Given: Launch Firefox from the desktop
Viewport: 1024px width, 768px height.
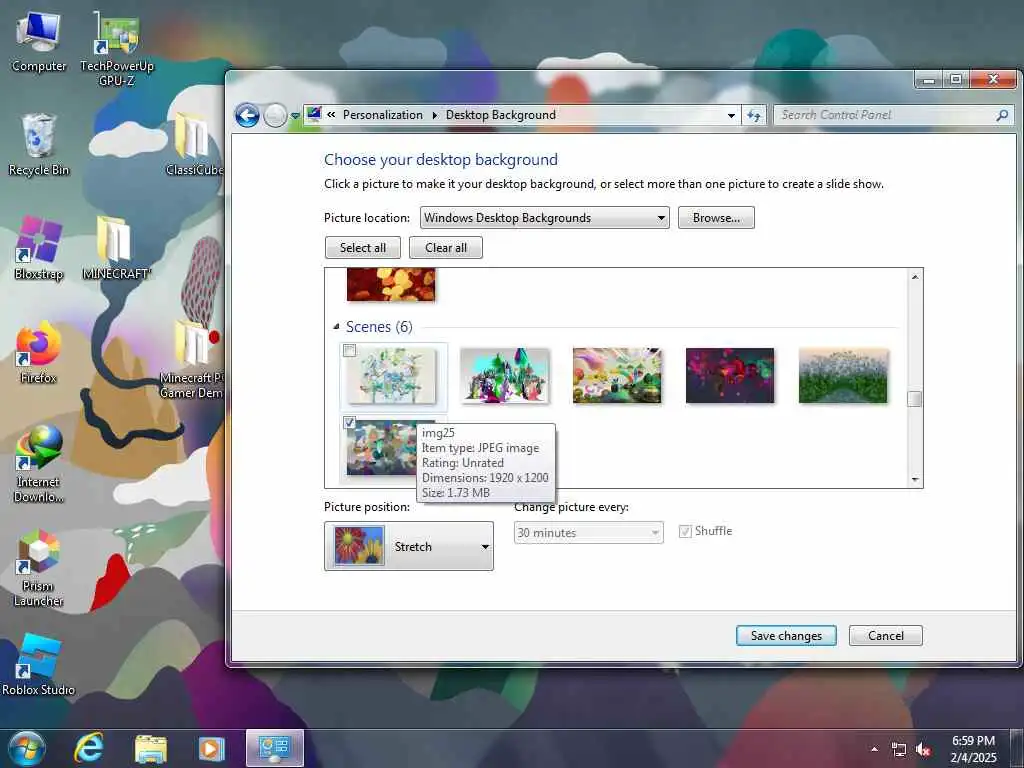Looking at the screenshot, I should tap(39, 353).
